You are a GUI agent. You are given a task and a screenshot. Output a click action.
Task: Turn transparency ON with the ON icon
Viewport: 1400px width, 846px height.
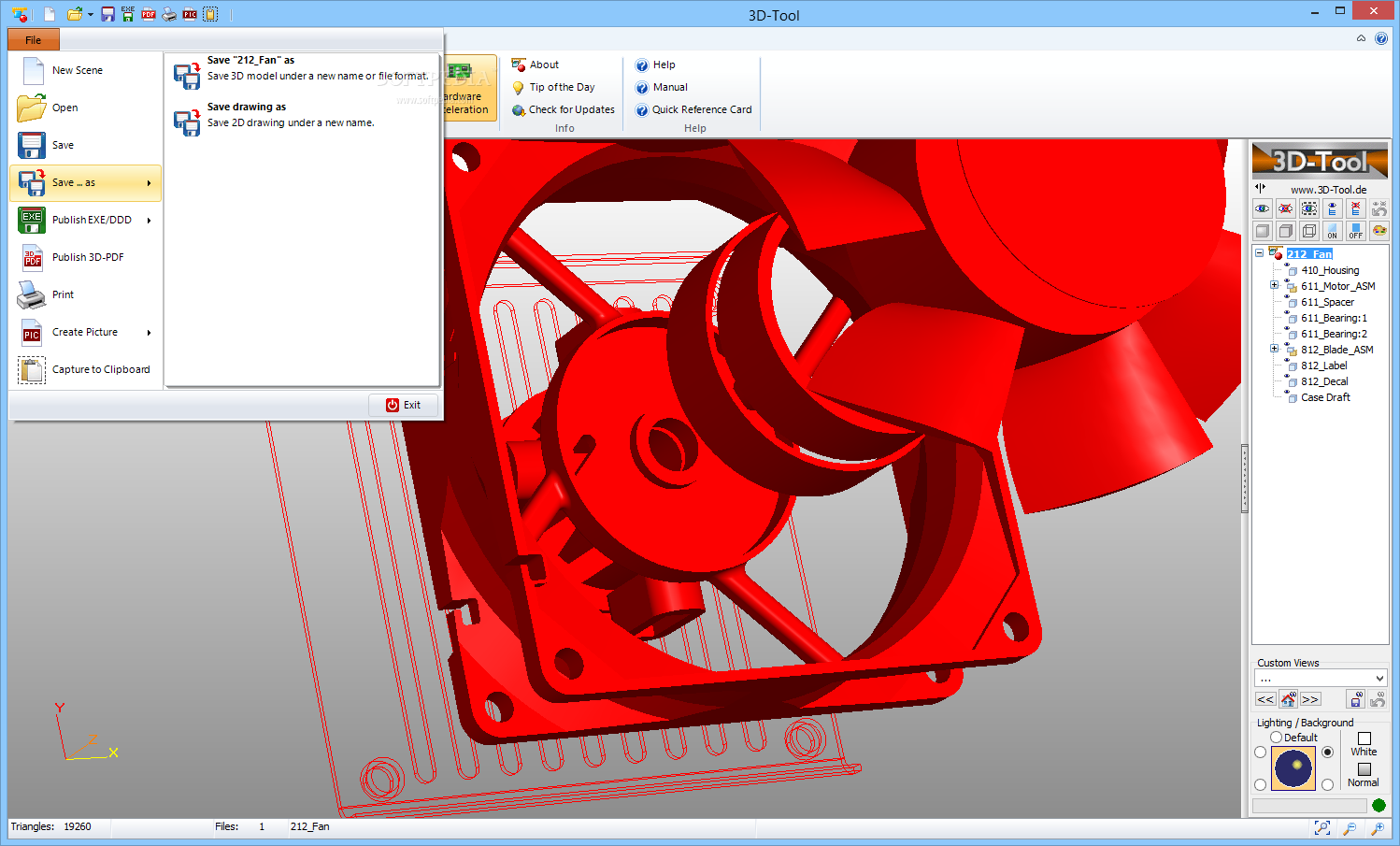pyautogui.click(x=1333, y=231)
